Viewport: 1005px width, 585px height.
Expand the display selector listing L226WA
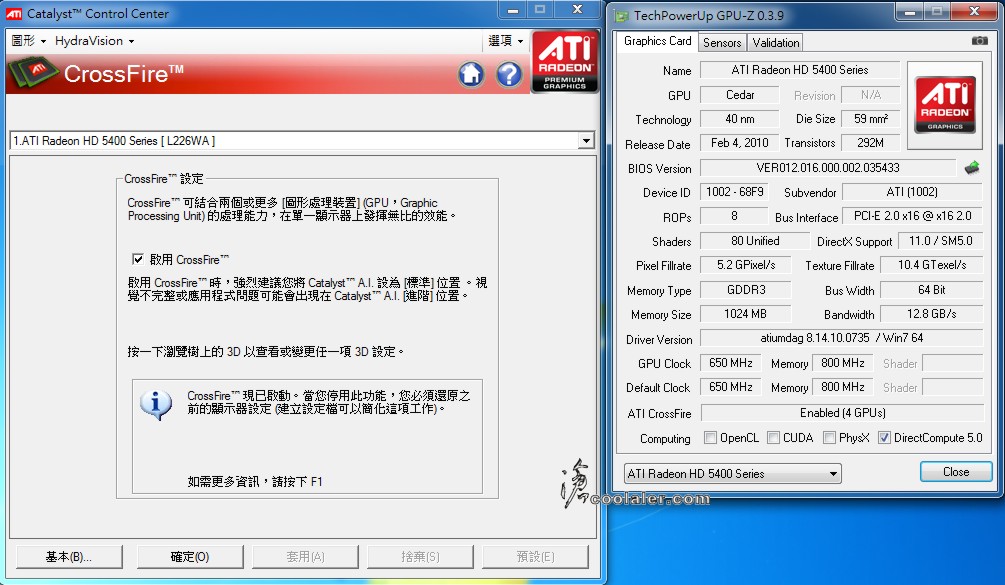[x=586, y=140]
